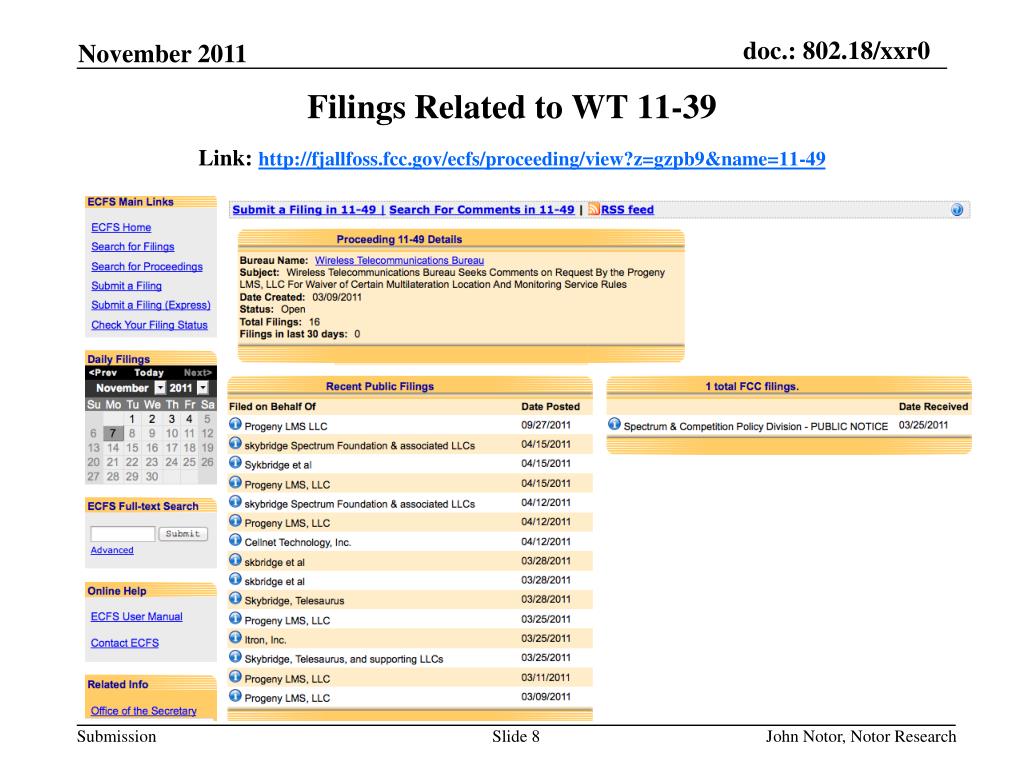1024x768 pixels.
Task: Click the RSS feed text link
Action: tap(627, 210)
